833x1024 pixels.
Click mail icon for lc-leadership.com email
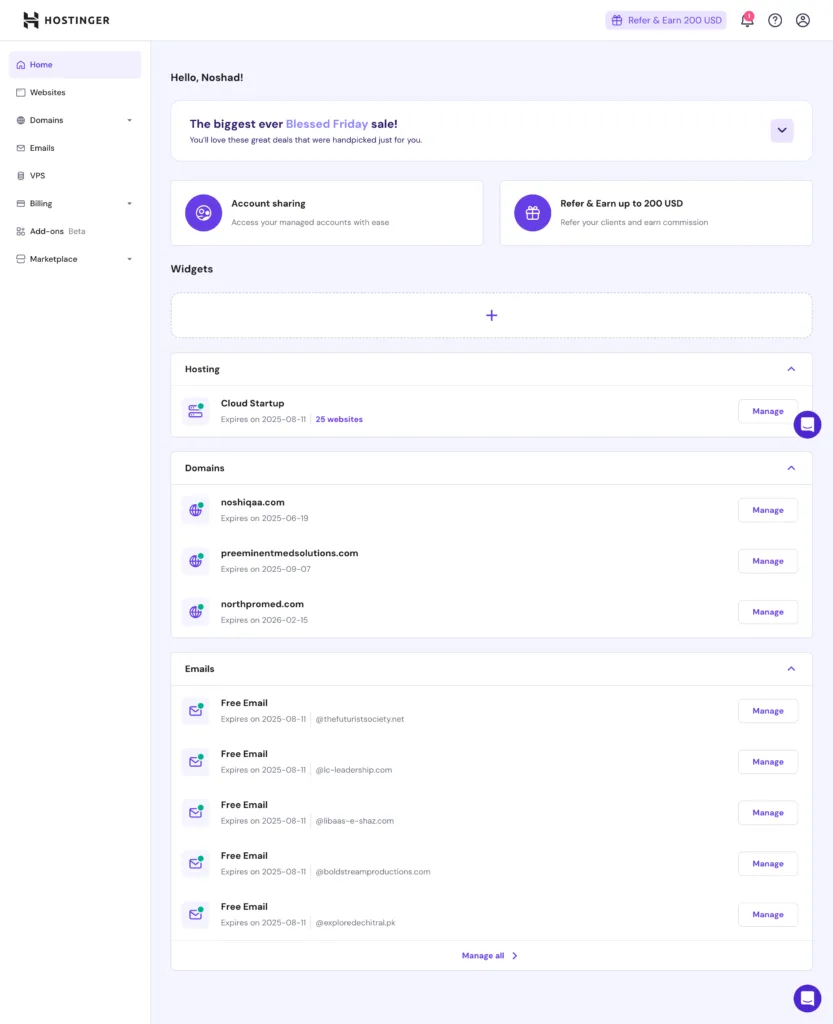pos(195,761)
